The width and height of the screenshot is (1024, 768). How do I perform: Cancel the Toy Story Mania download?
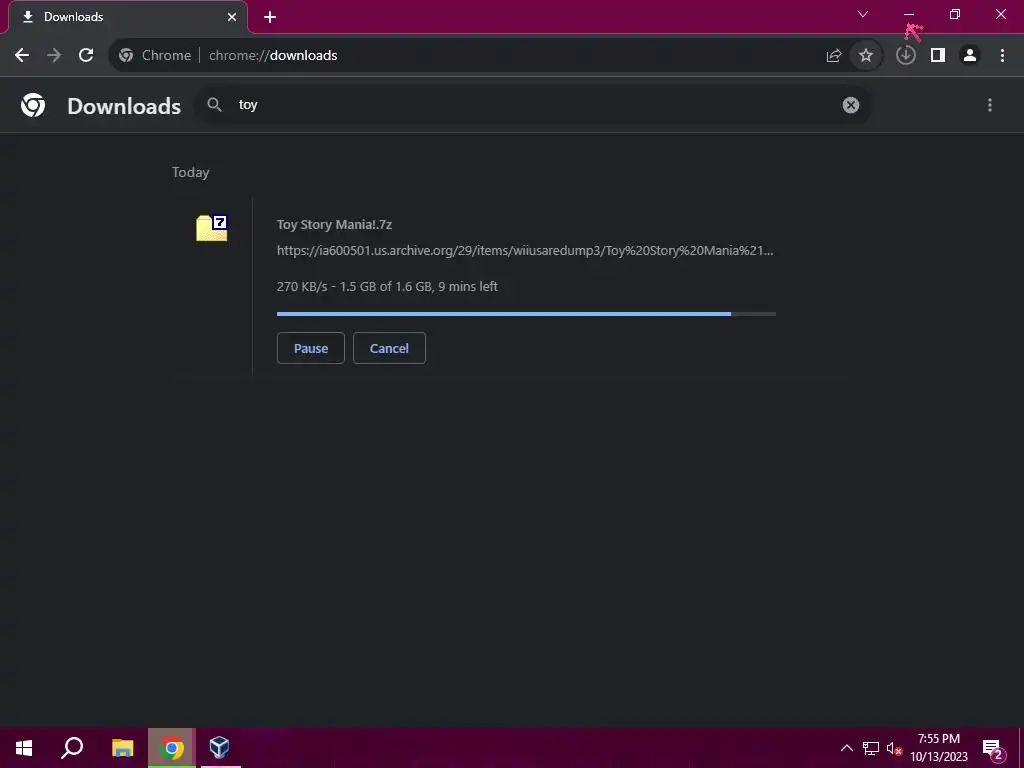tap(389, 348)
